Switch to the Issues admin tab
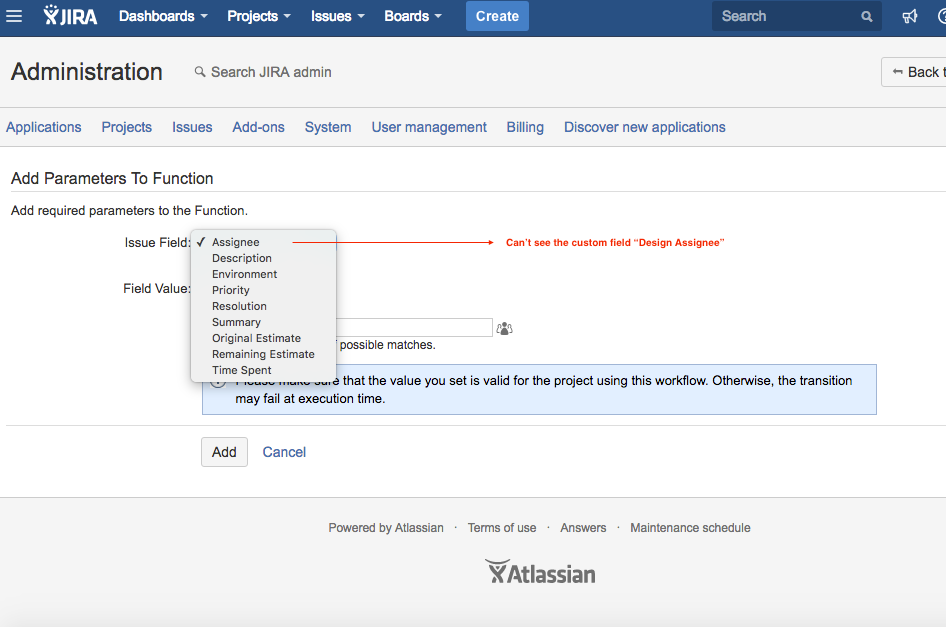This screenshot has width=946, height=627. tap(192, 127)
